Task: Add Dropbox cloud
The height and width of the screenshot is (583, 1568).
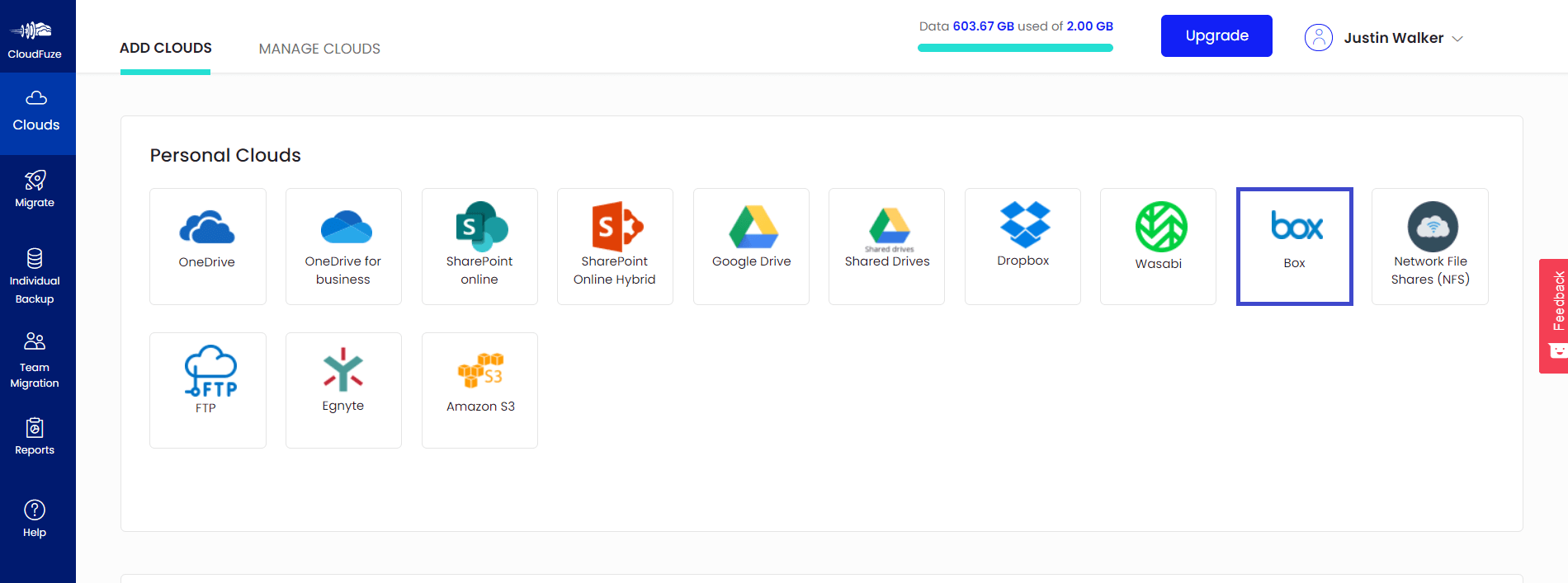Action: 1023,247
